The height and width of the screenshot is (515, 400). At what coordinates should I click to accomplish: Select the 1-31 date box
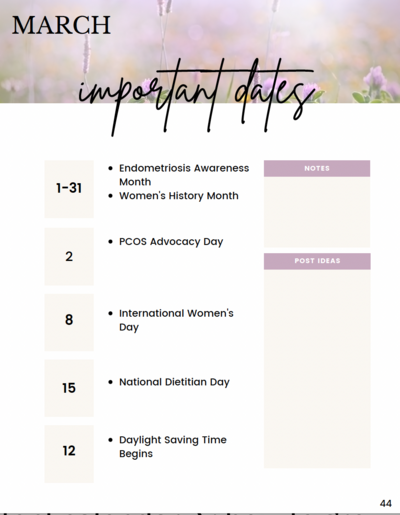pyautogui.click(x=69, y=189)
